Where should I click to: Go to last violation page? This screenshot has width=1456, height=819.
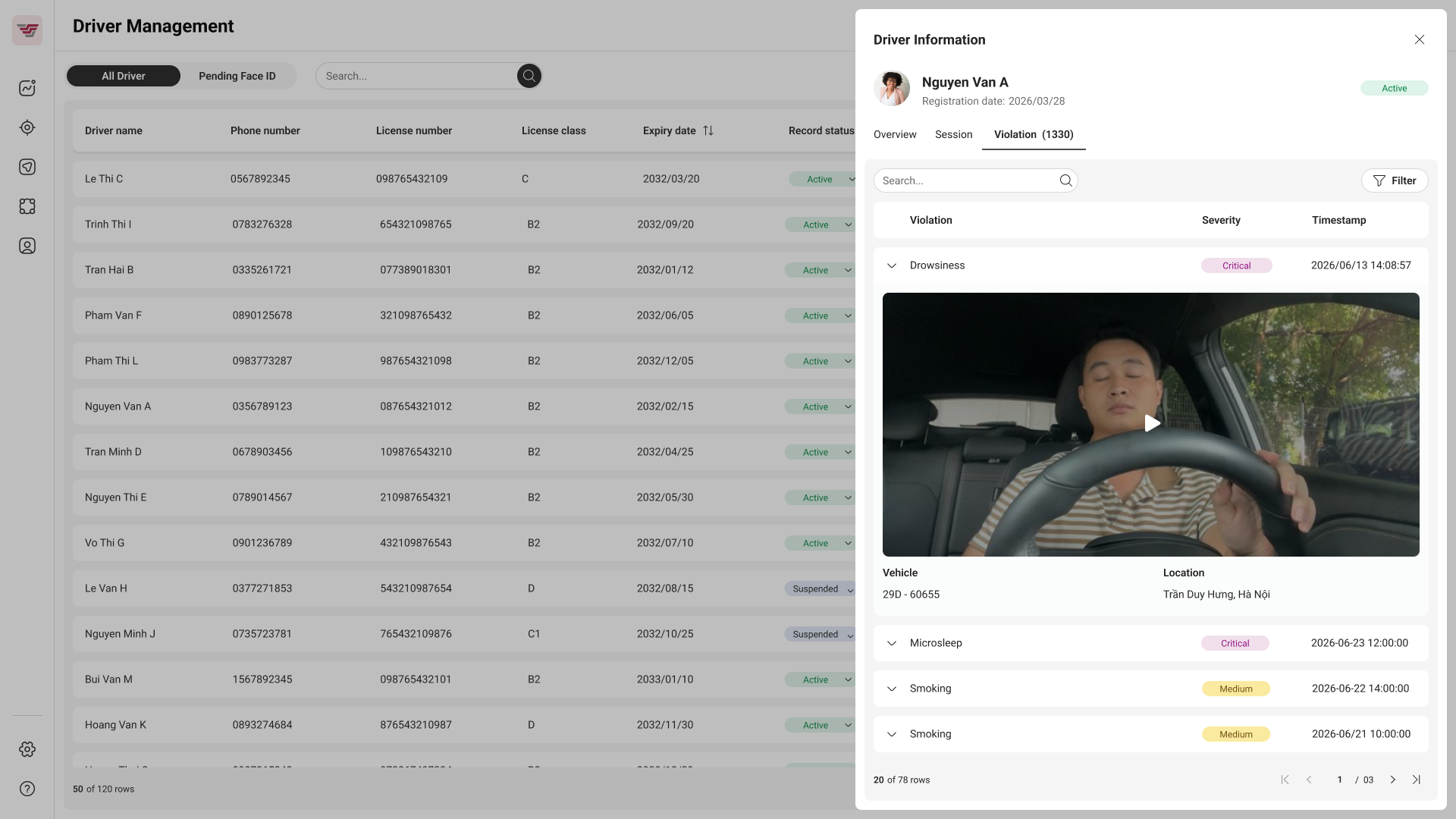[1416, 780]
